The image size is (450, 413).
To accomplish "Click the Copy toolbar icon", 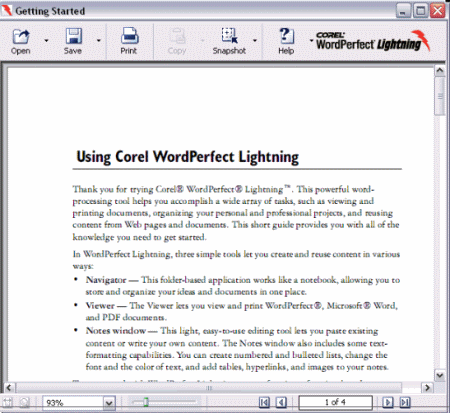I will pyautogui.click(x=177, y=36).
